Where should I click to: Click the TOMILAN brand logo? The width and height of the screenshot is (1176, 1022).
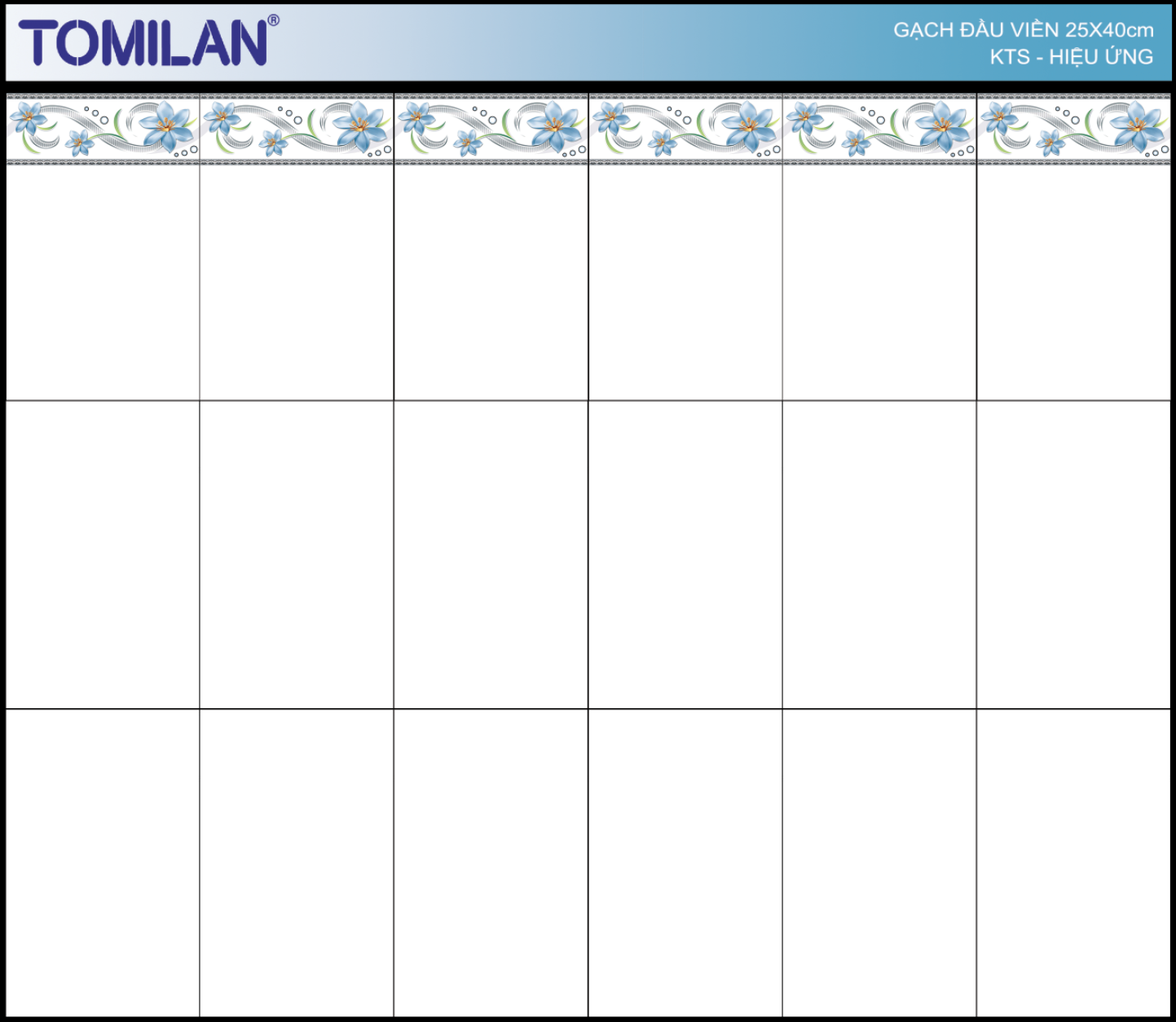pyautogui.click(x=148, y=42)
